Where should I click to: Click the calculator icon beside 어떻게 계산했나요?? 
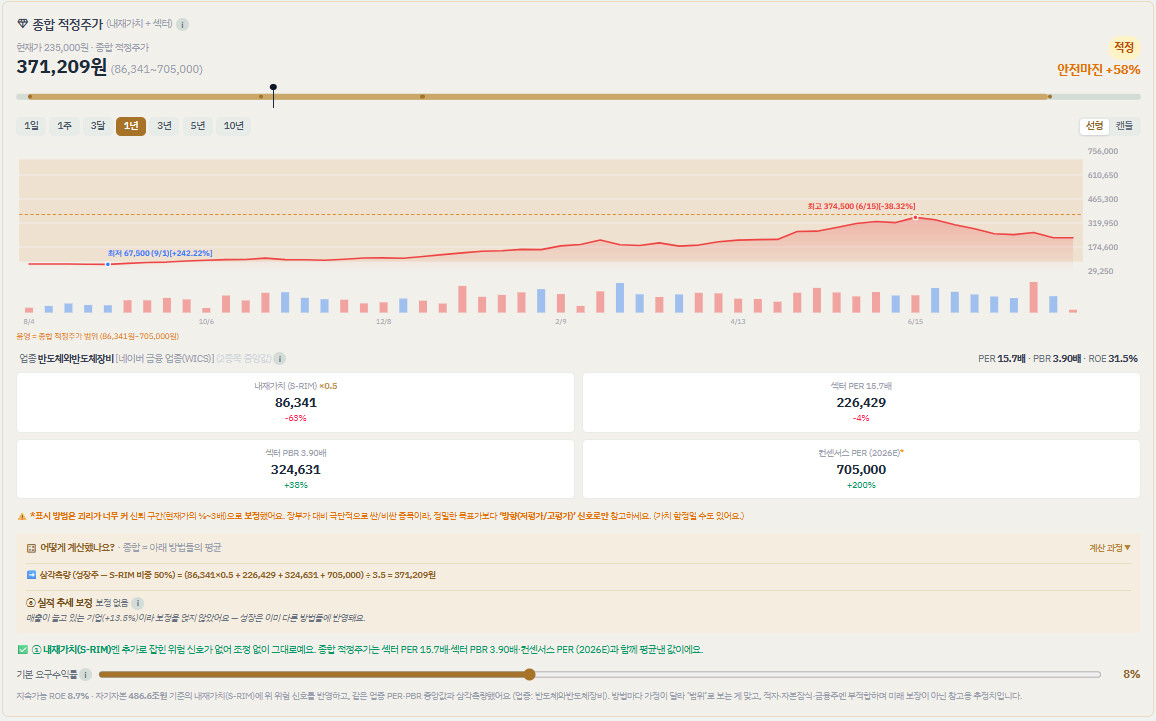tap(31, 548)
